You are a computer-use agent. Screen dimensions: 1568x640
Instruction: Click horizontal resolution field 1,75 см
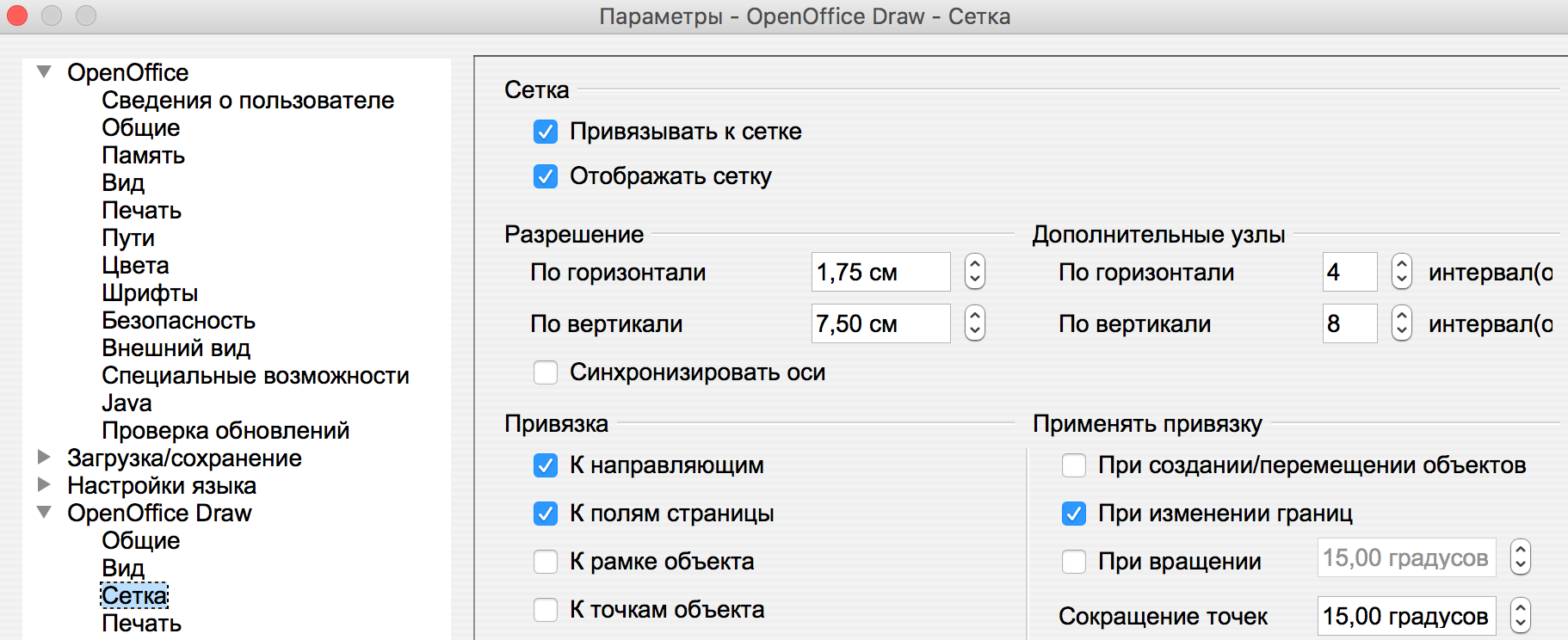[881, 272]
